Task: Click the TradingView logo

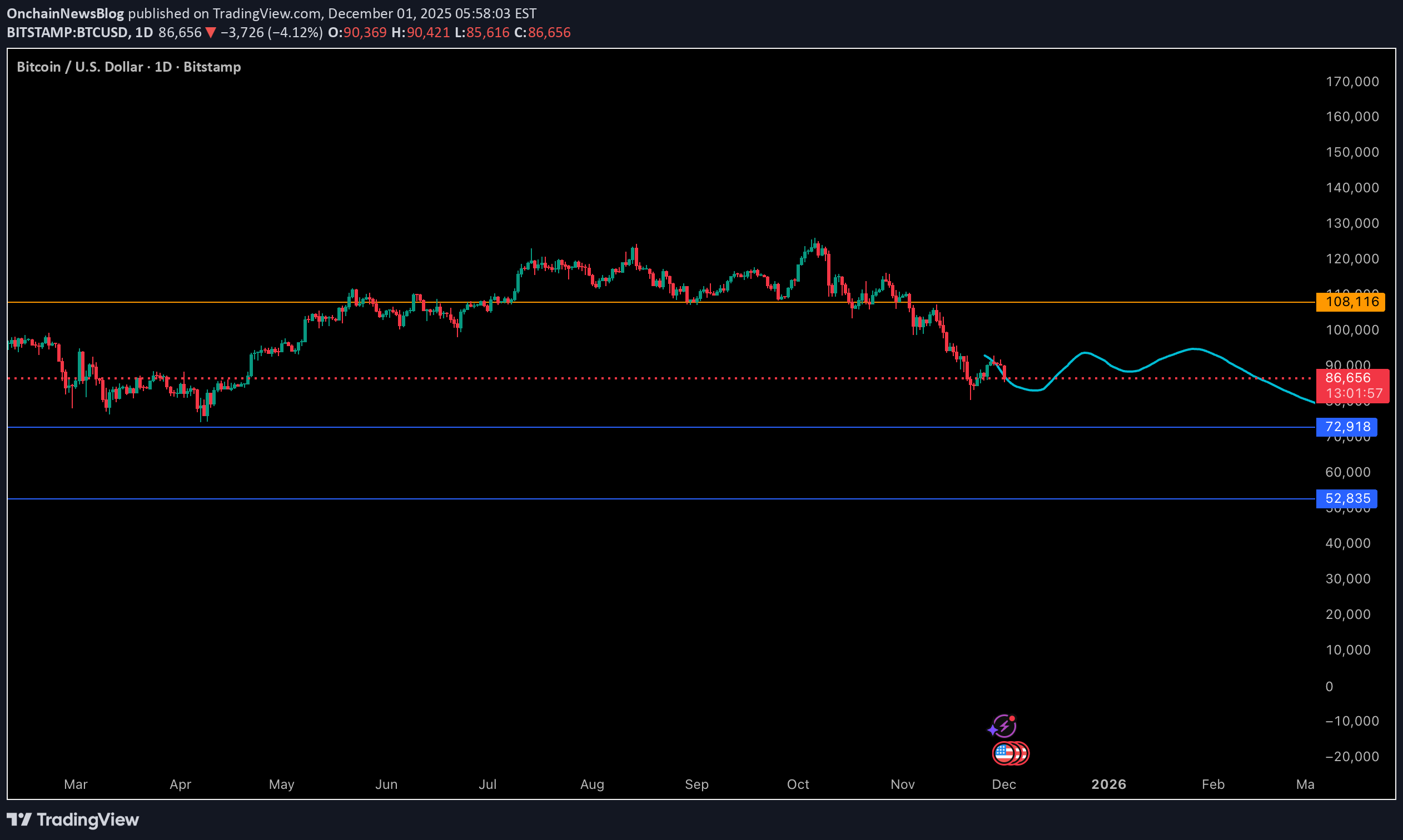Action: click(x=73, y=820)
